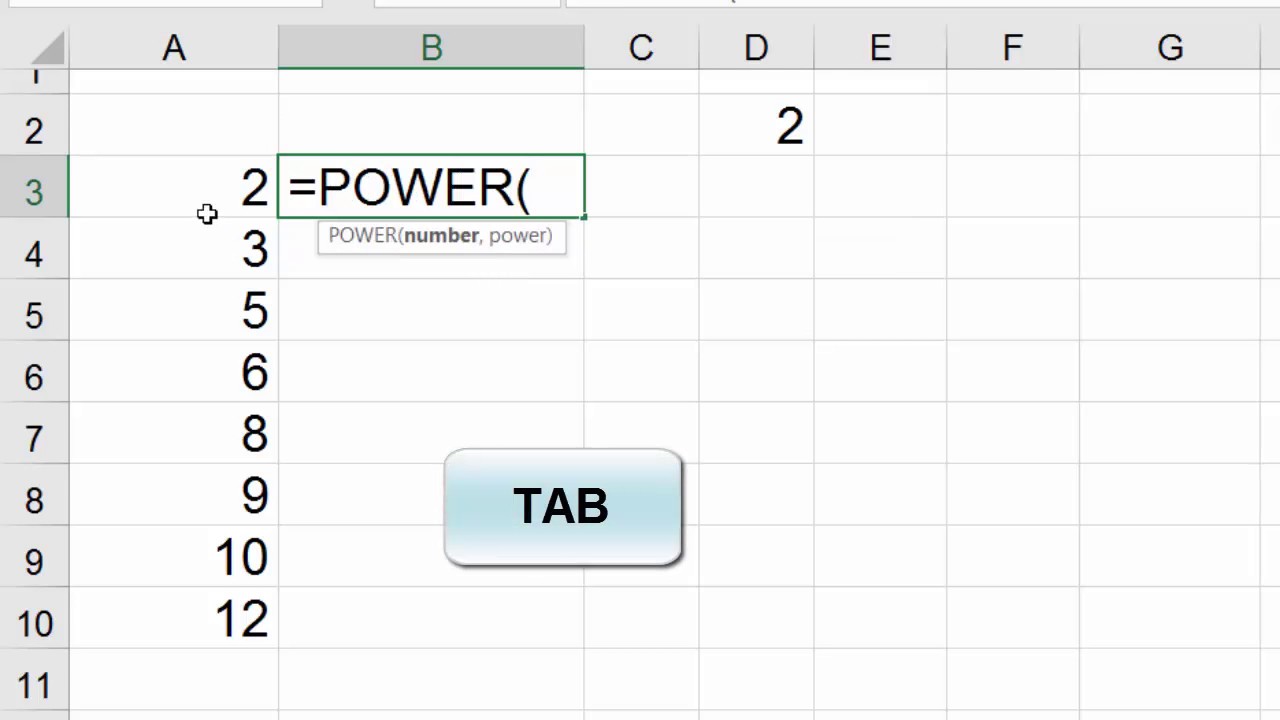Image resolution: width=1280 pixels, height=720 pixels.
Task: Click the number argument in tooltip
Action: (441, 235)
